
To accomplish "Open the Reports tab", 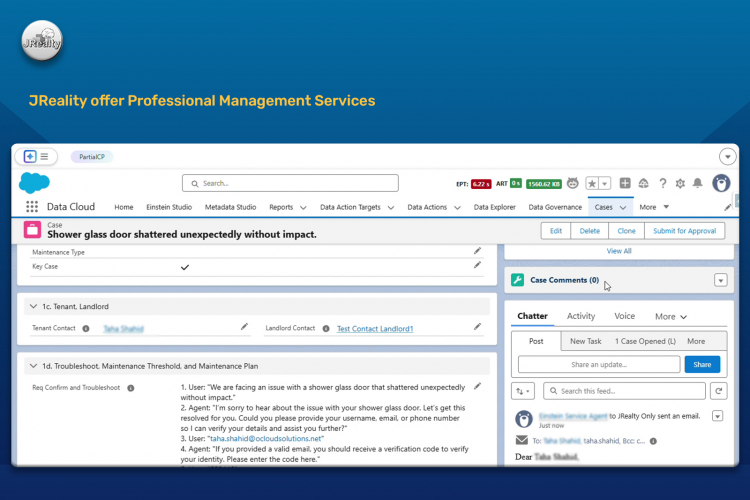I will pos(281,207).
